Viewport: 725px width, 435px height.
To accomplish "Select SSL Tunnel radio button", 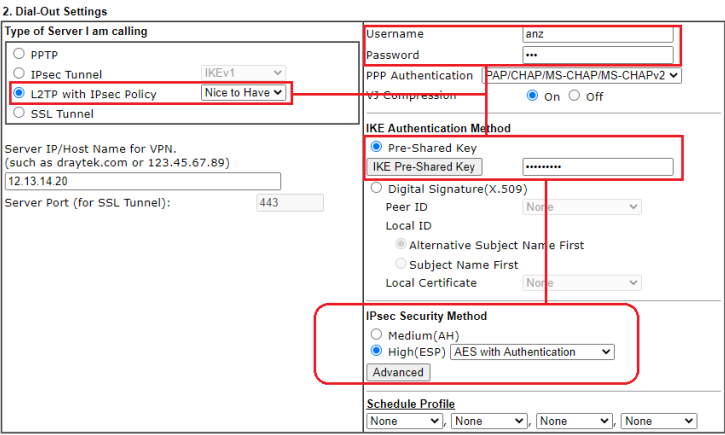I will 20,113.
